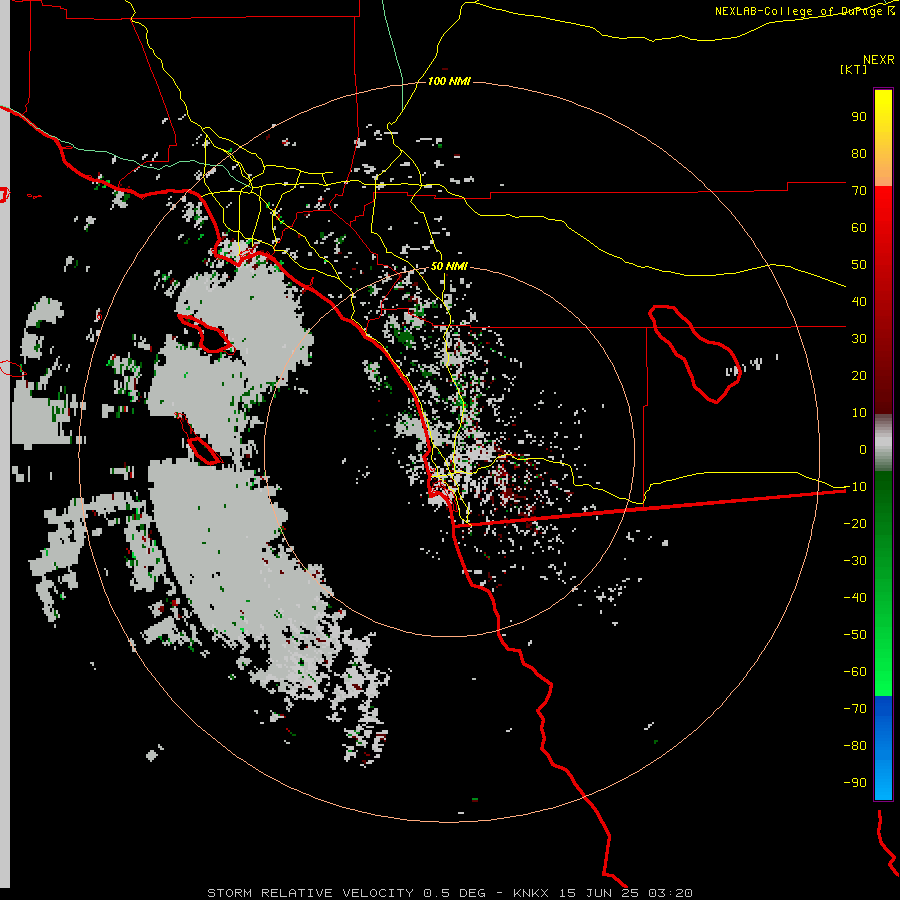Click the 100 NMI range ring label

click(449, 82)
